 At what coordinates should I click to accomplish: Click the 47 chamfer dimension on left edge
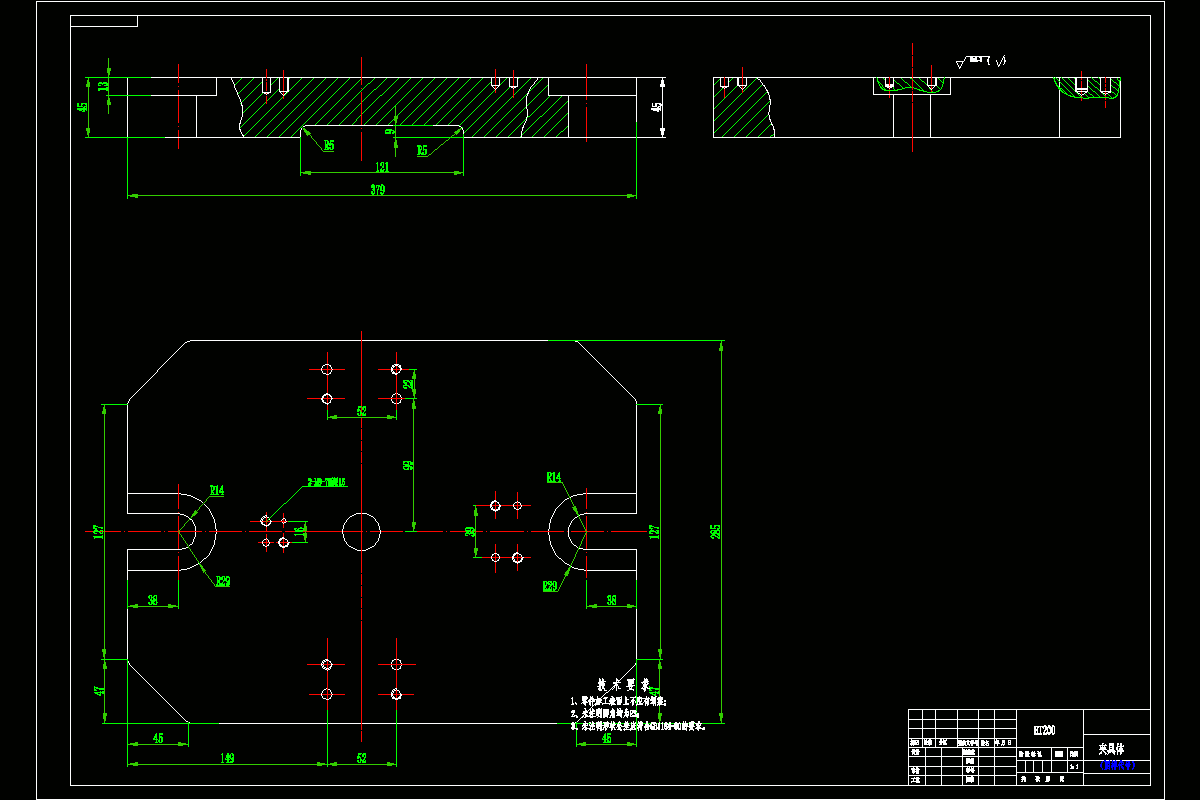pyautogui.click(x=98, y=690)
